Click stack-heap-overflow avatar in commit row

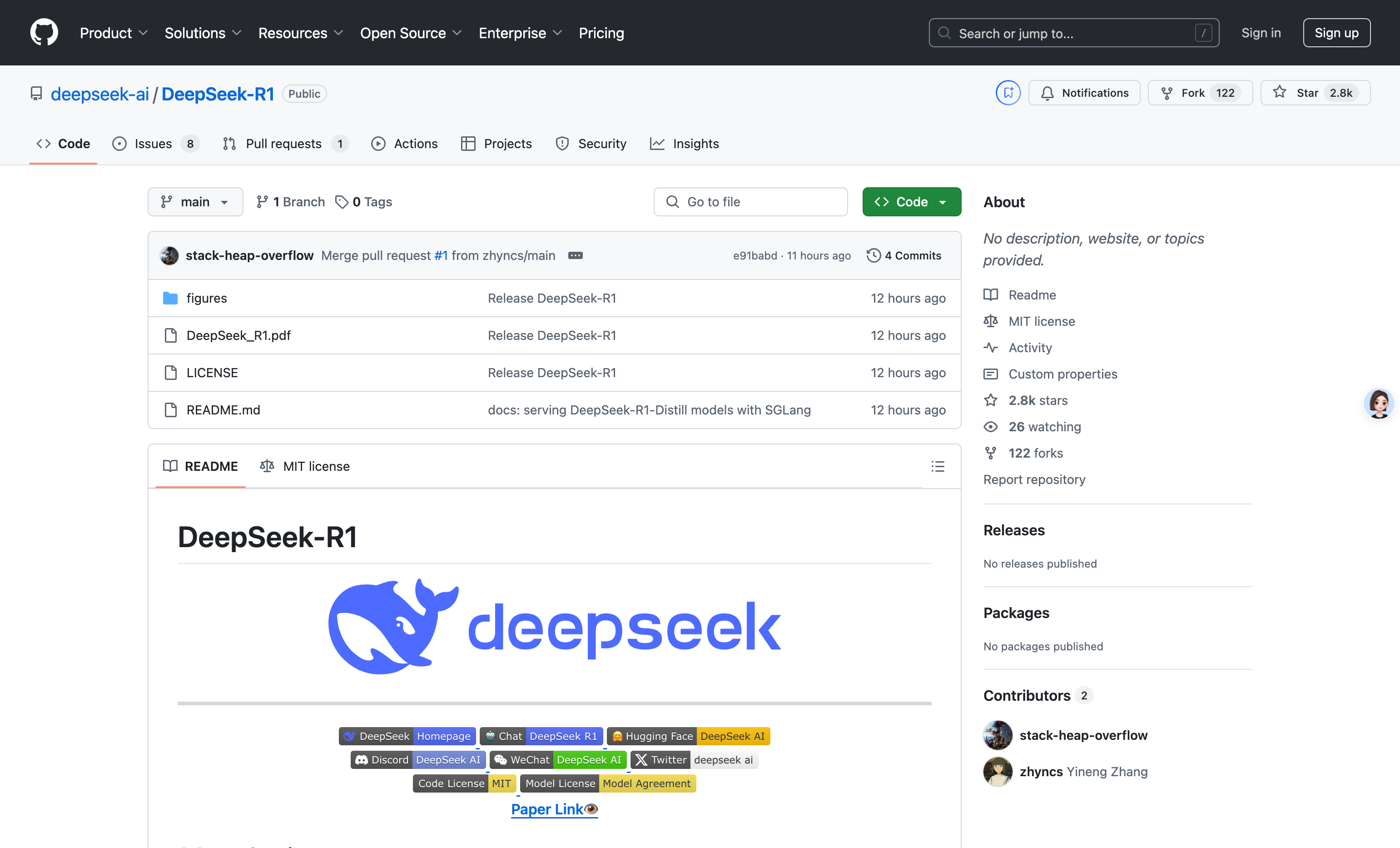click(x=169, y=255)
